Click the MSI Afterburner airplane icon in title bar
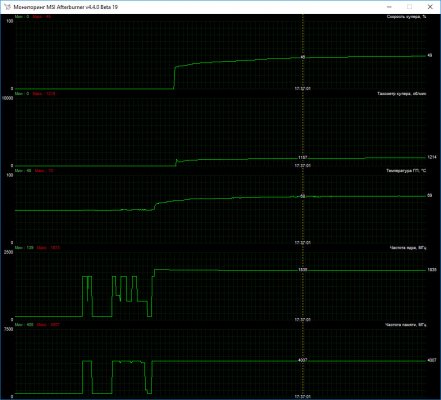This screenshot has width=441, height=400. tap(8, 7)
